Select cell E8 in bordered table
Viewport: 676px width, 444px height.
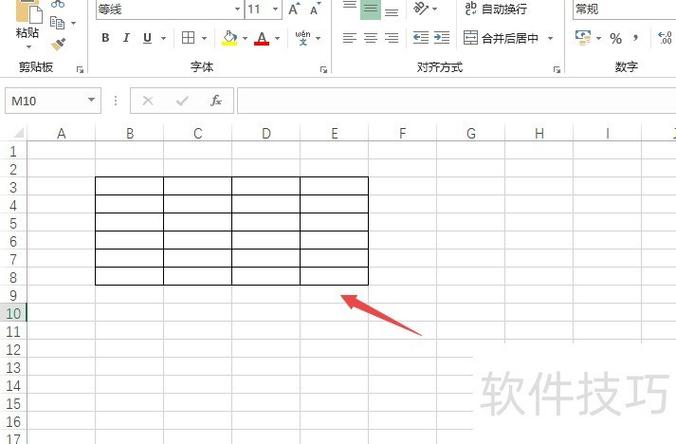334,276
